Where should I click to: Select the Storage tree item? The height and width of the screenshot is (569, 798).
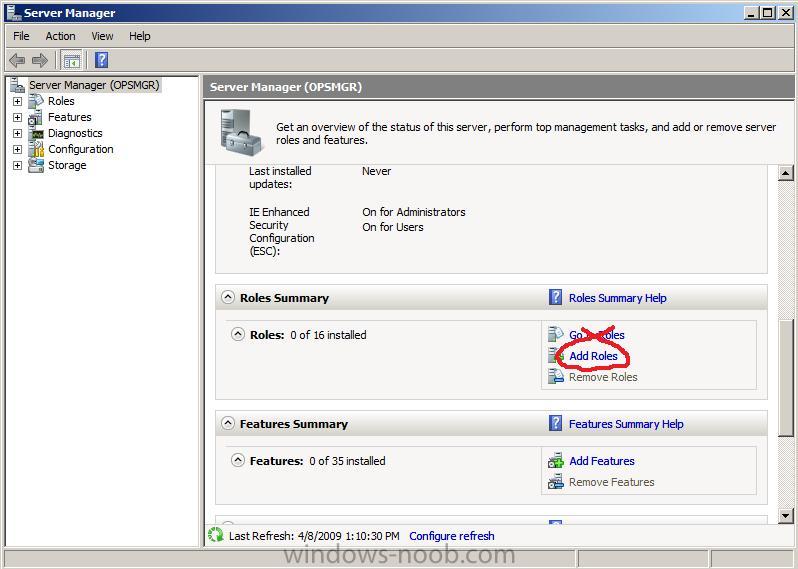(x=67, y=165)
